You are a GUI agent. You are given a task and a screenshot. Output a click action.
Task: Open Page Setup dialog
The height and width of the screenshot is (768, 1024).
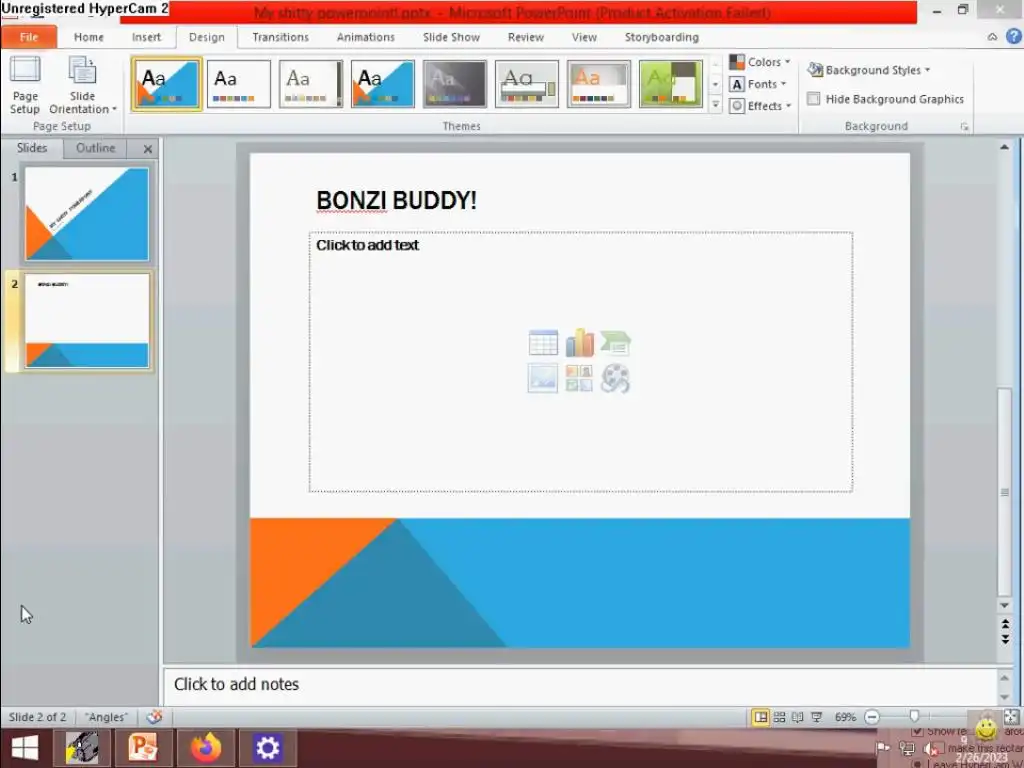(25, 85)
